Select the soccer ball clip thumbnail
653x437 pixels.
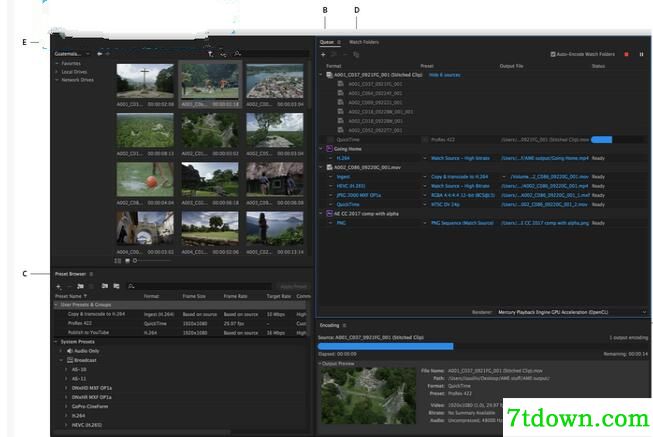click(x=145, y=179)
